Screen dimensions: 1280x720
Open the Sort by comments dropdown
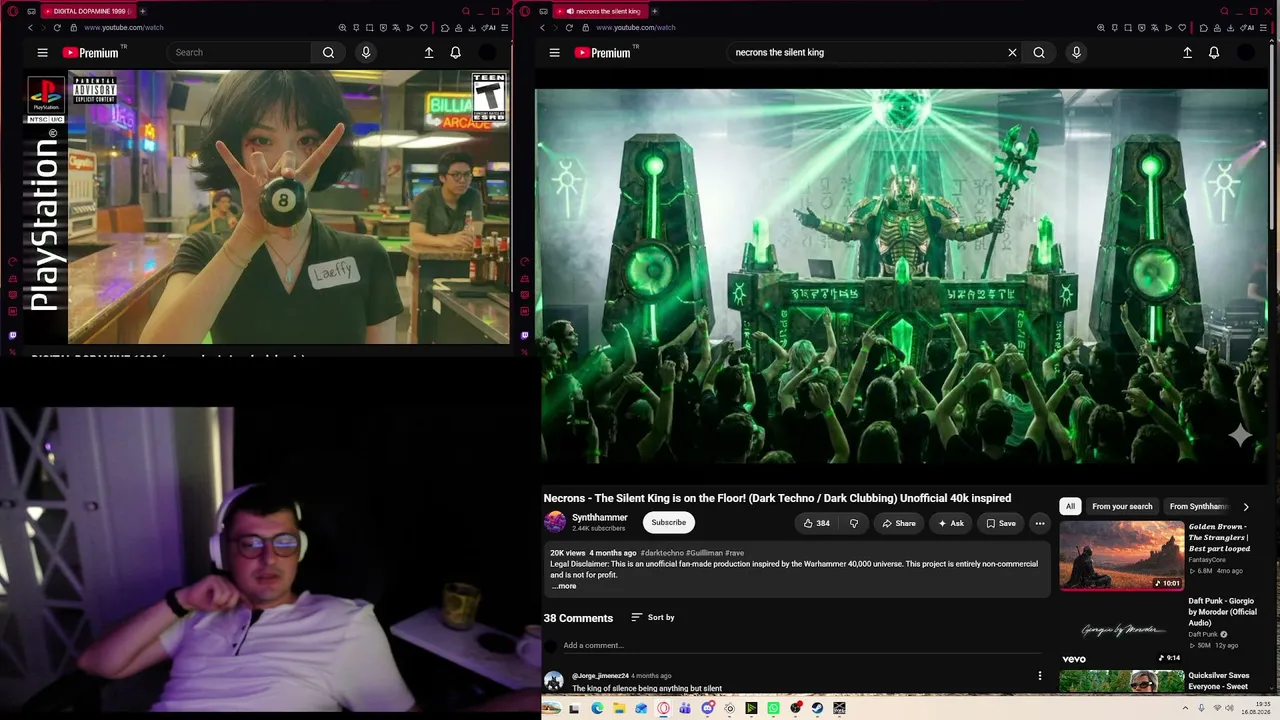click(653, 618)
